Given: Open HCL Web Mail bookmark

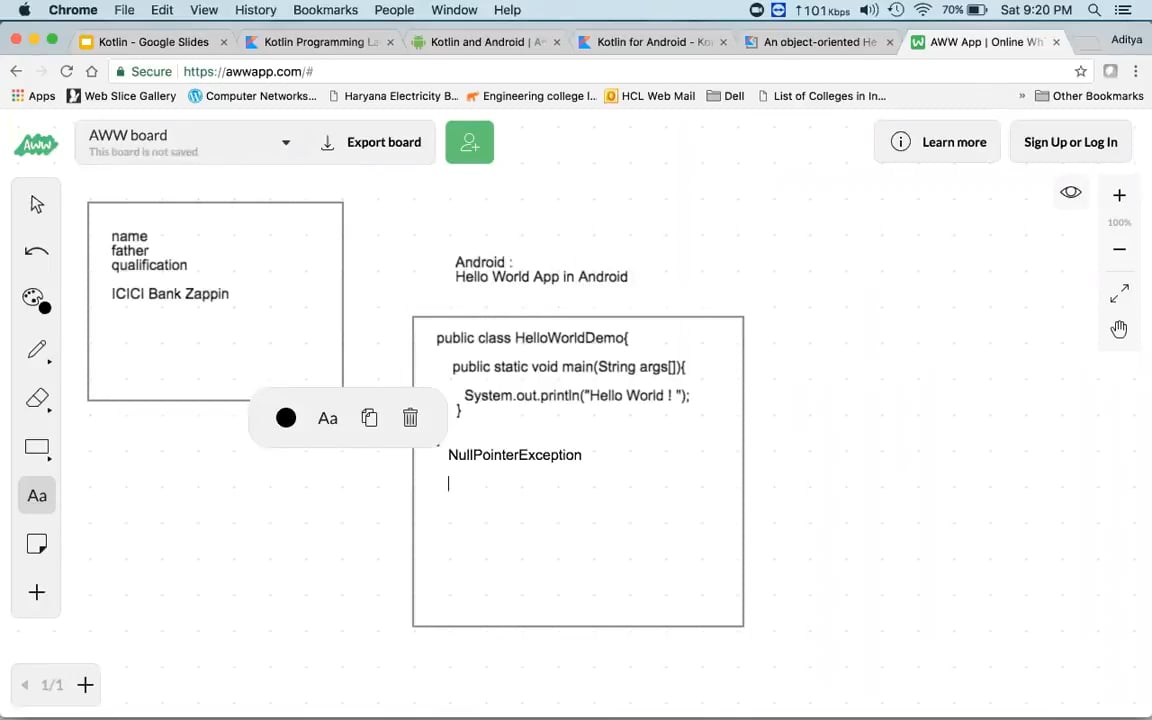Looking at the screenshot, I should (x=649, y=96).
